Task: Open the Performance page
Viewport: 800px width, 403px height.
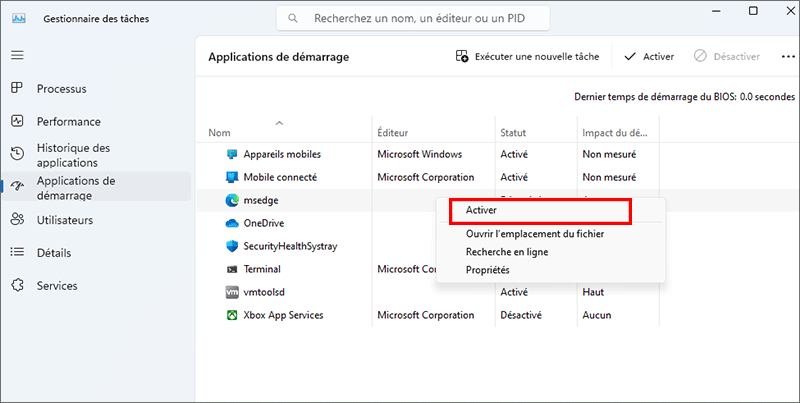Action: coord(68,121)
